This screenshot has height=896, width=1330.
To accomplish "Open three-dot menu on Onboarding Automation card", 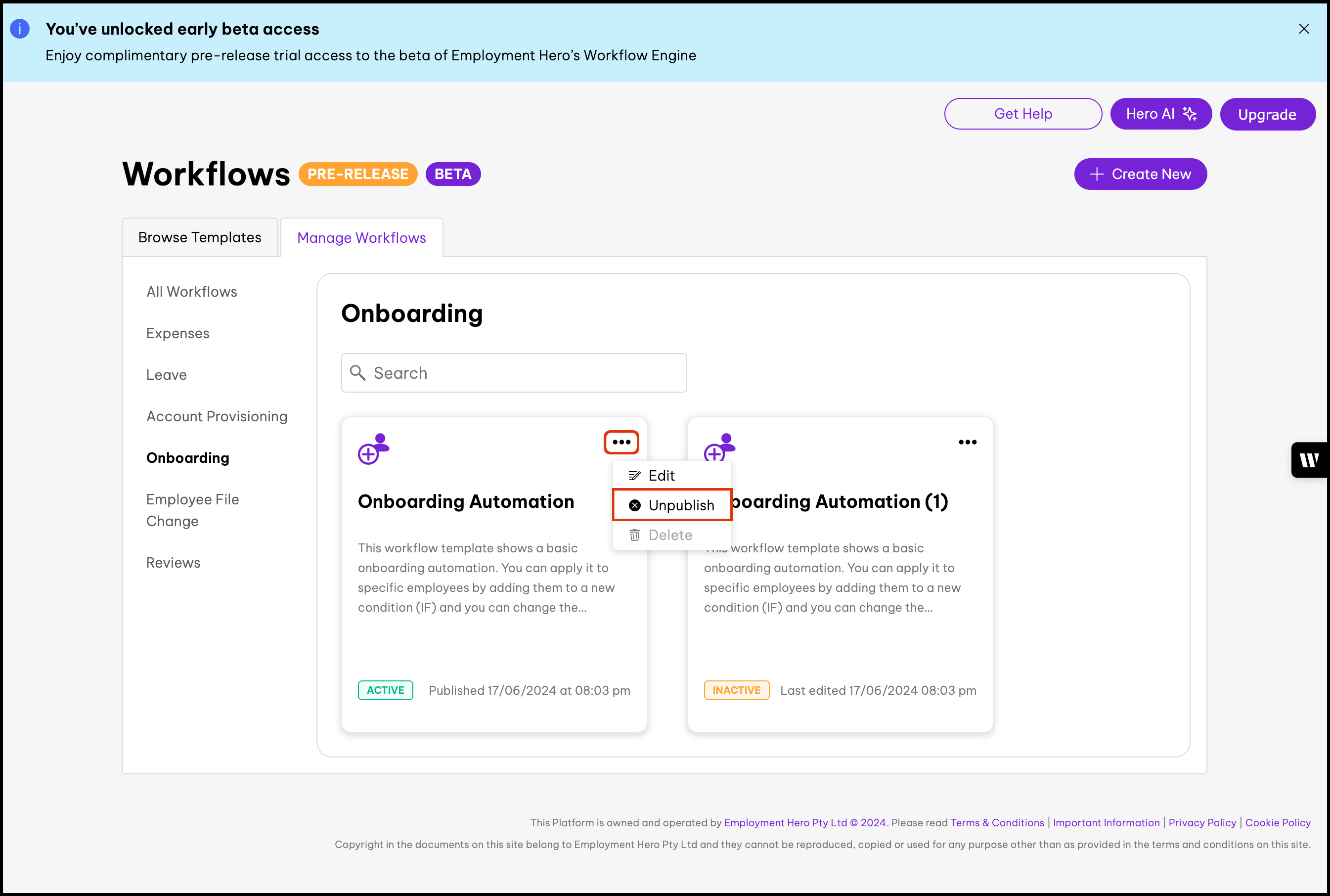I will [x=621, y=442].
